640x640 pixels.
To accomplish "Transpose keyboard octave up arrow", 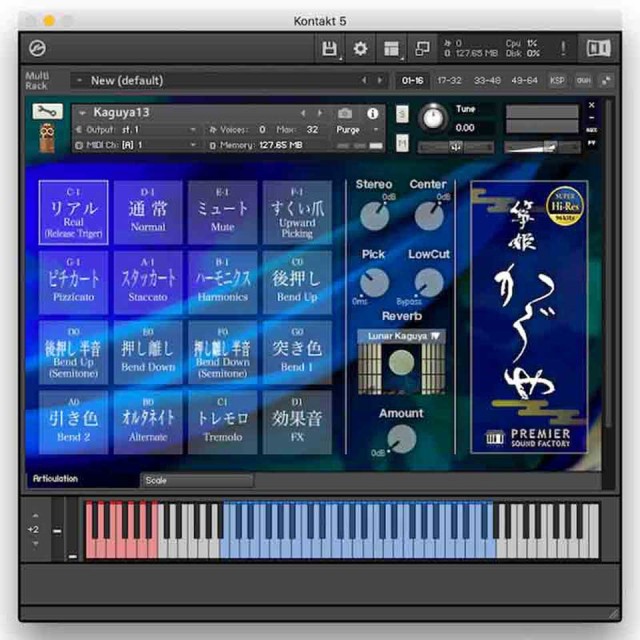I will [35, 516].
